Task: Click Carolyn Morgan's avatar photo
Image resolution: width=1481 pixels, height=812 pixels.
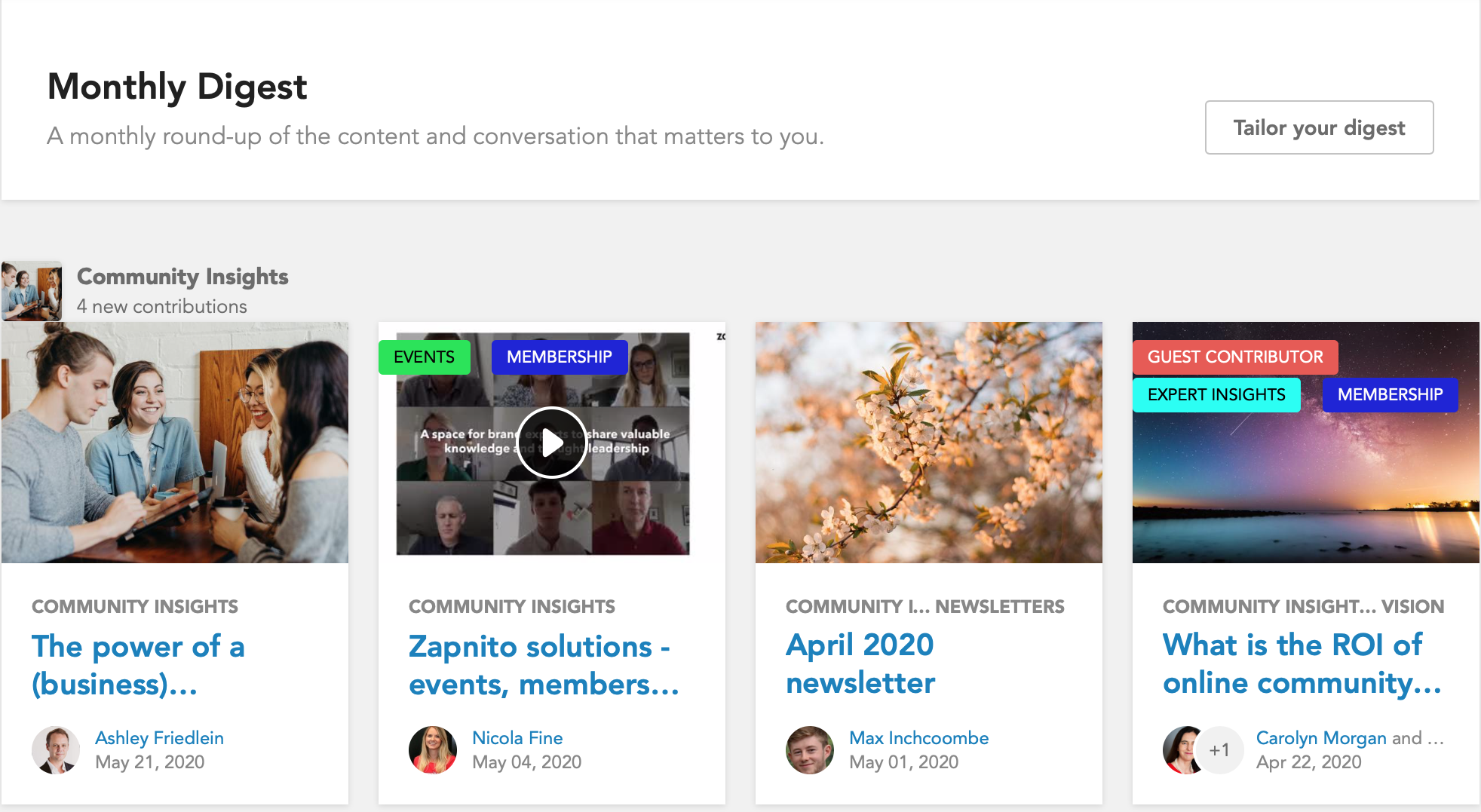Action: click(x=1181, y=750)
